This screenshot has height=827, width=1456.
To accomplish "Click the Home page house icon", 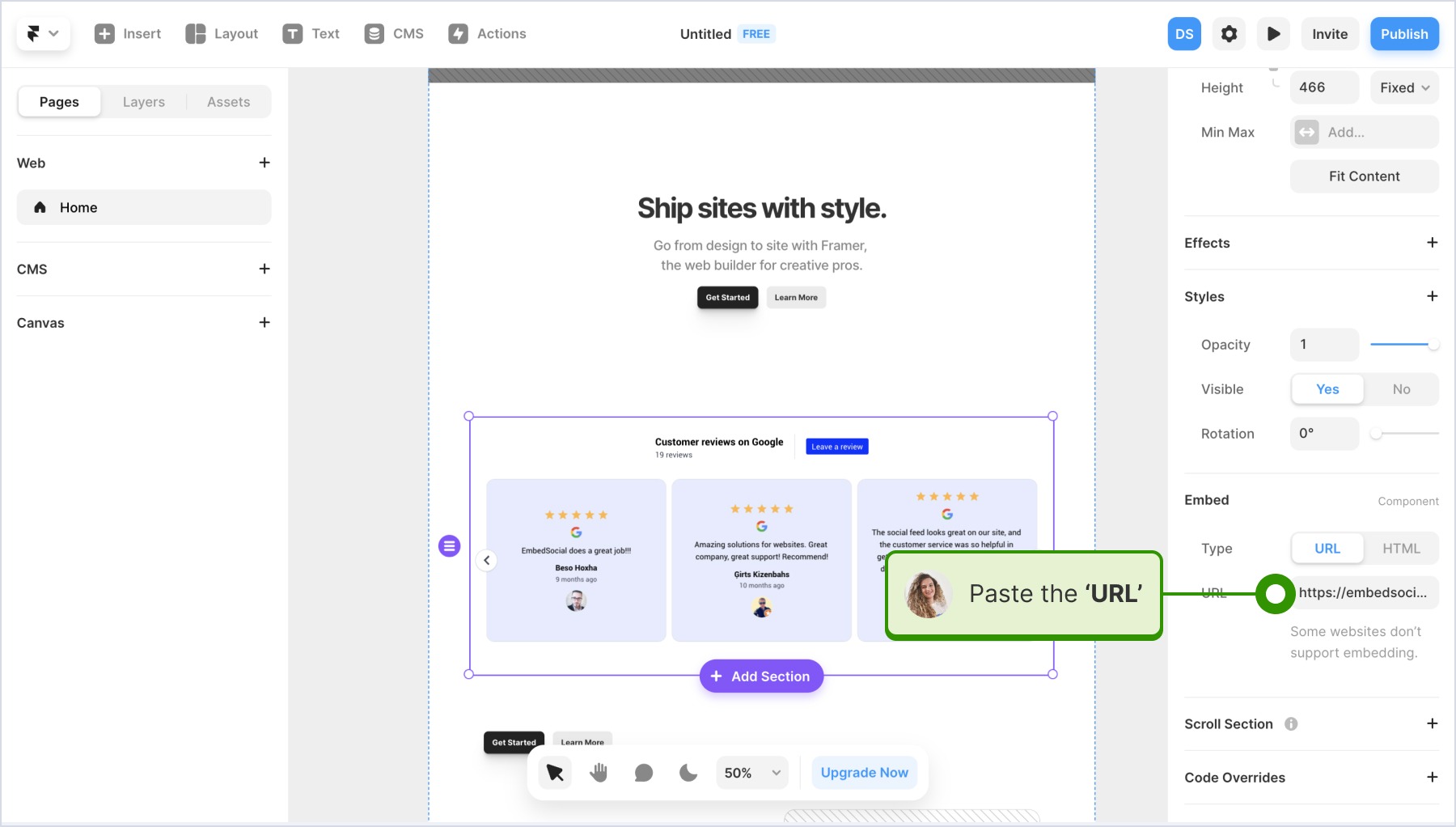I will click(40, 207).
